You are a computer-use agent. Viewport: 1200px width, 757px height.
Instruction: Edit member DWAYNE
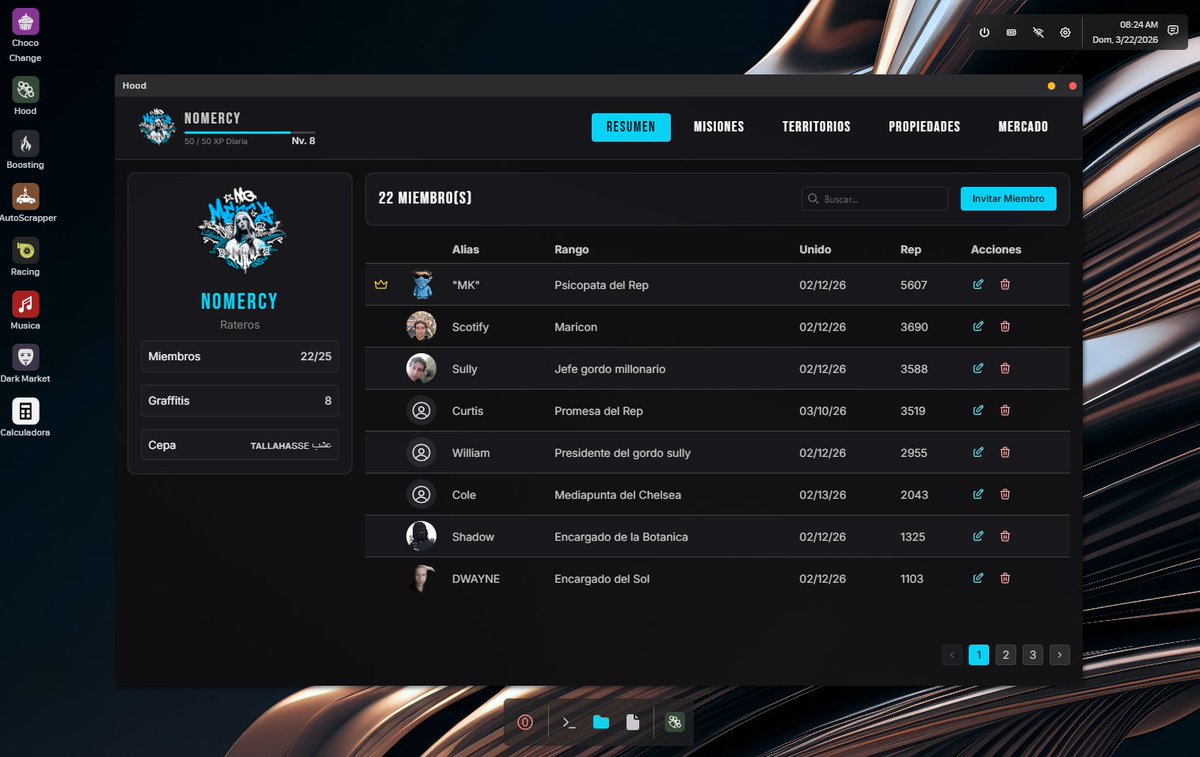(x=978, y=579)
